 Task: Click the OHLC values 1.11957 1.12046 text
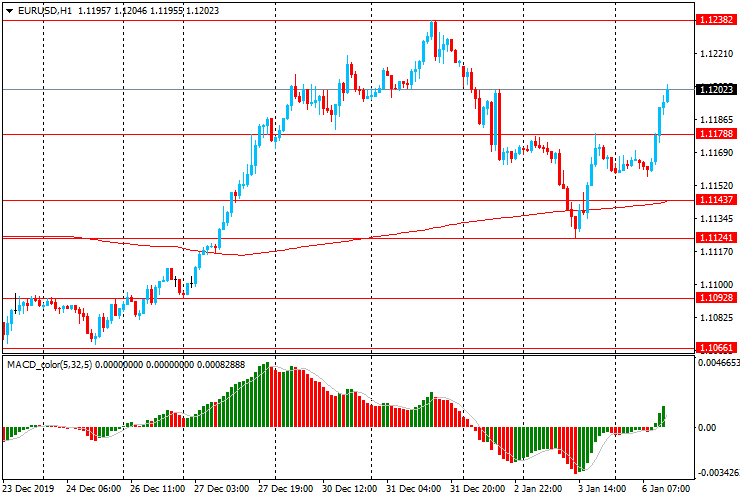(112, 10)
